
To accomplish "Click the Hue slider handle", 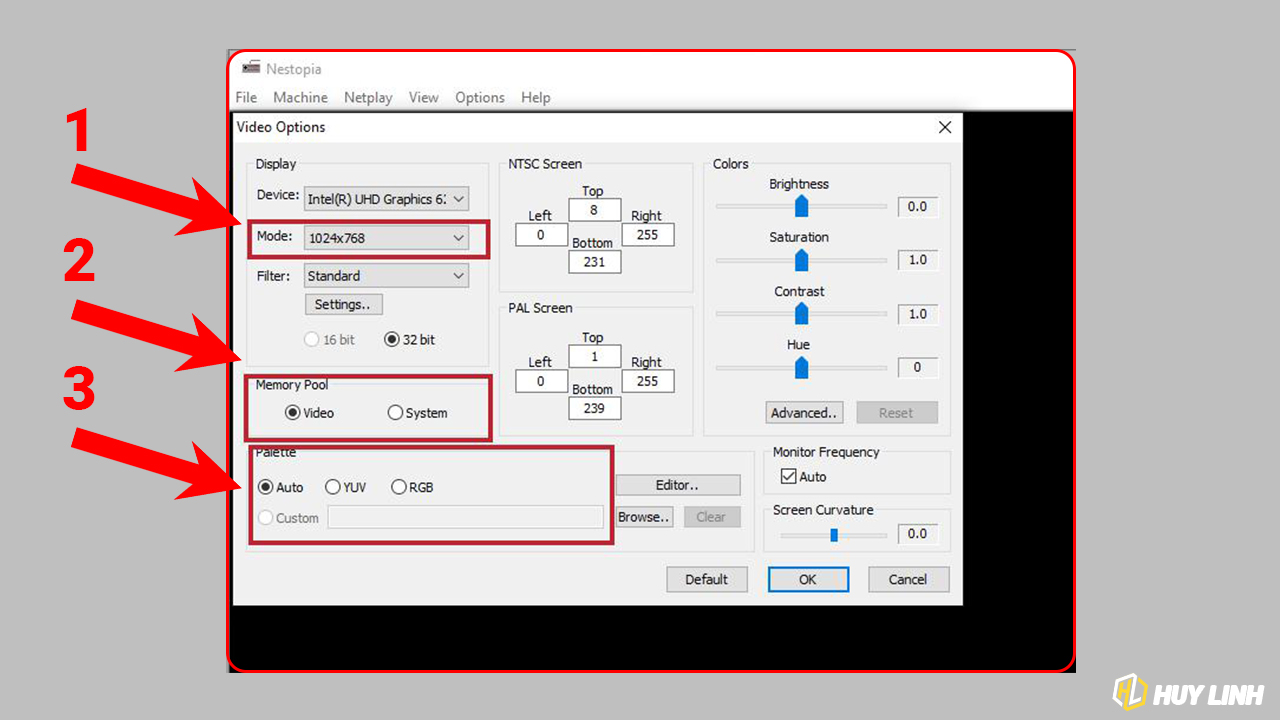I will [801, 368].
